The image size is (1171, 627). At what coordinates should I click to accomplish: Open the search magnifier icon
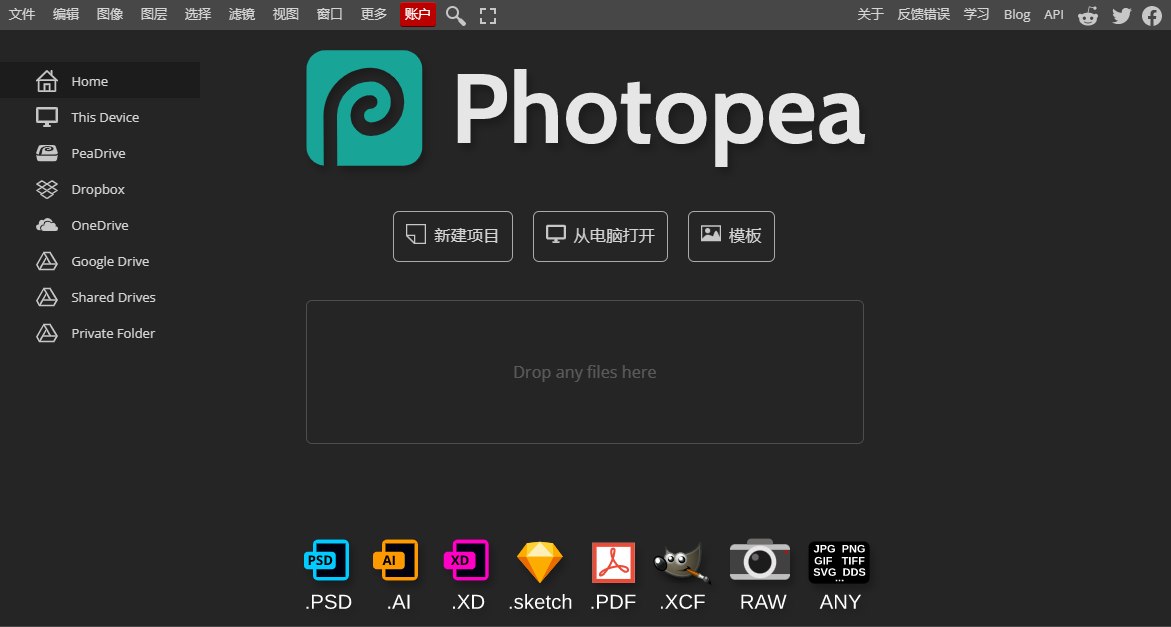(456, 16)
